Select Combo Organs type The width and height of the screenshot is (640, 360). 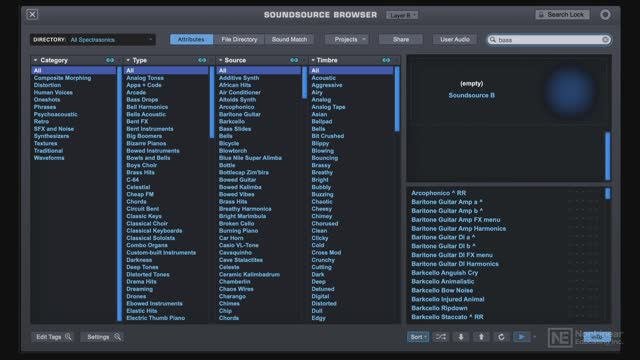point(147,245)
